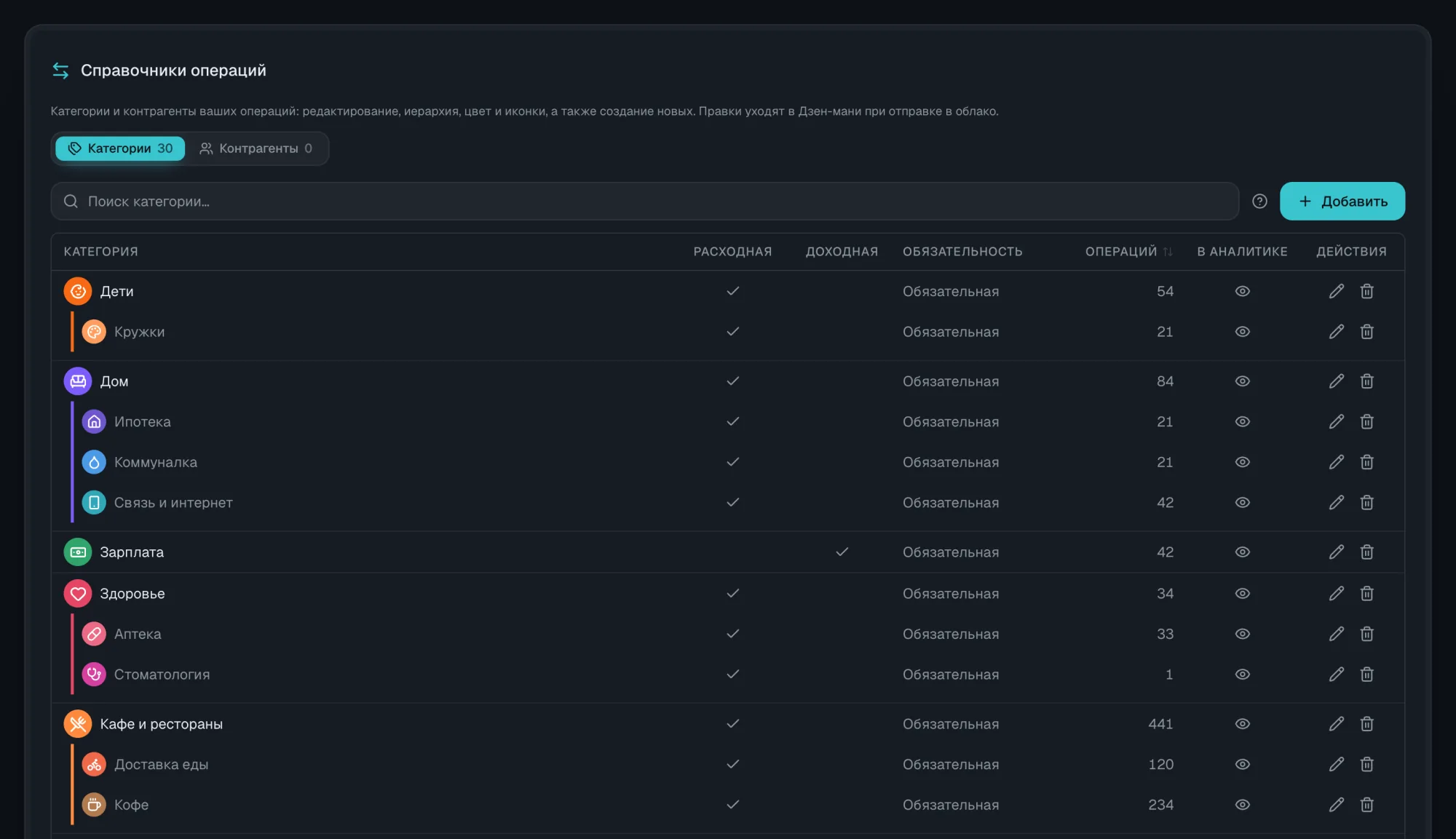Image resolution: width=1456 pixels, height=839 pixels.
Task: Sort by the Операций column
Action: (x=1128, y=252)
